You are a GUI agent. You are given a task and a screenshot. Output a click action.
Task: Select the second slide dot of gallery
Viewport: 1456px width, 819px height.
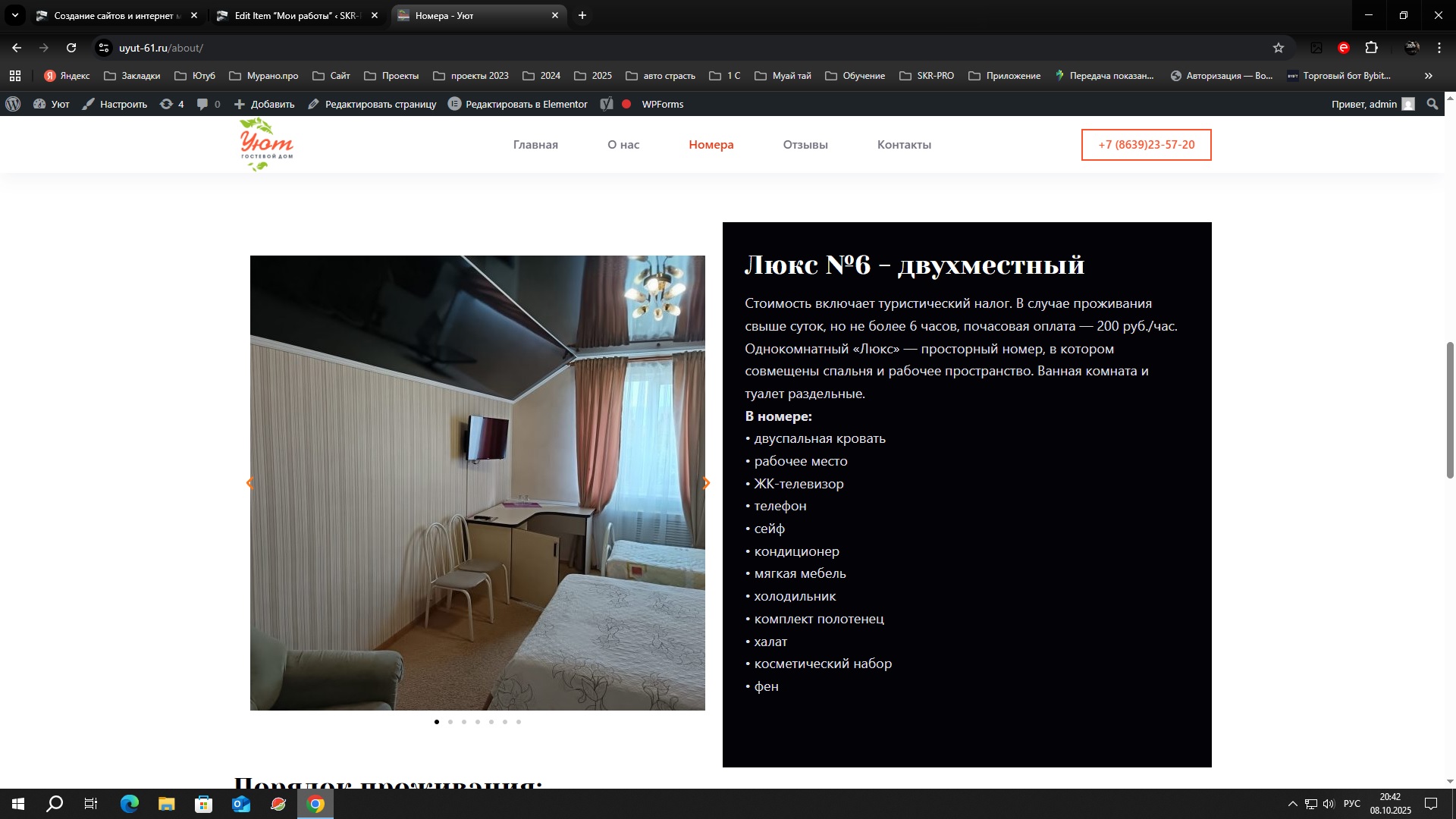click(x=450, y=722)
